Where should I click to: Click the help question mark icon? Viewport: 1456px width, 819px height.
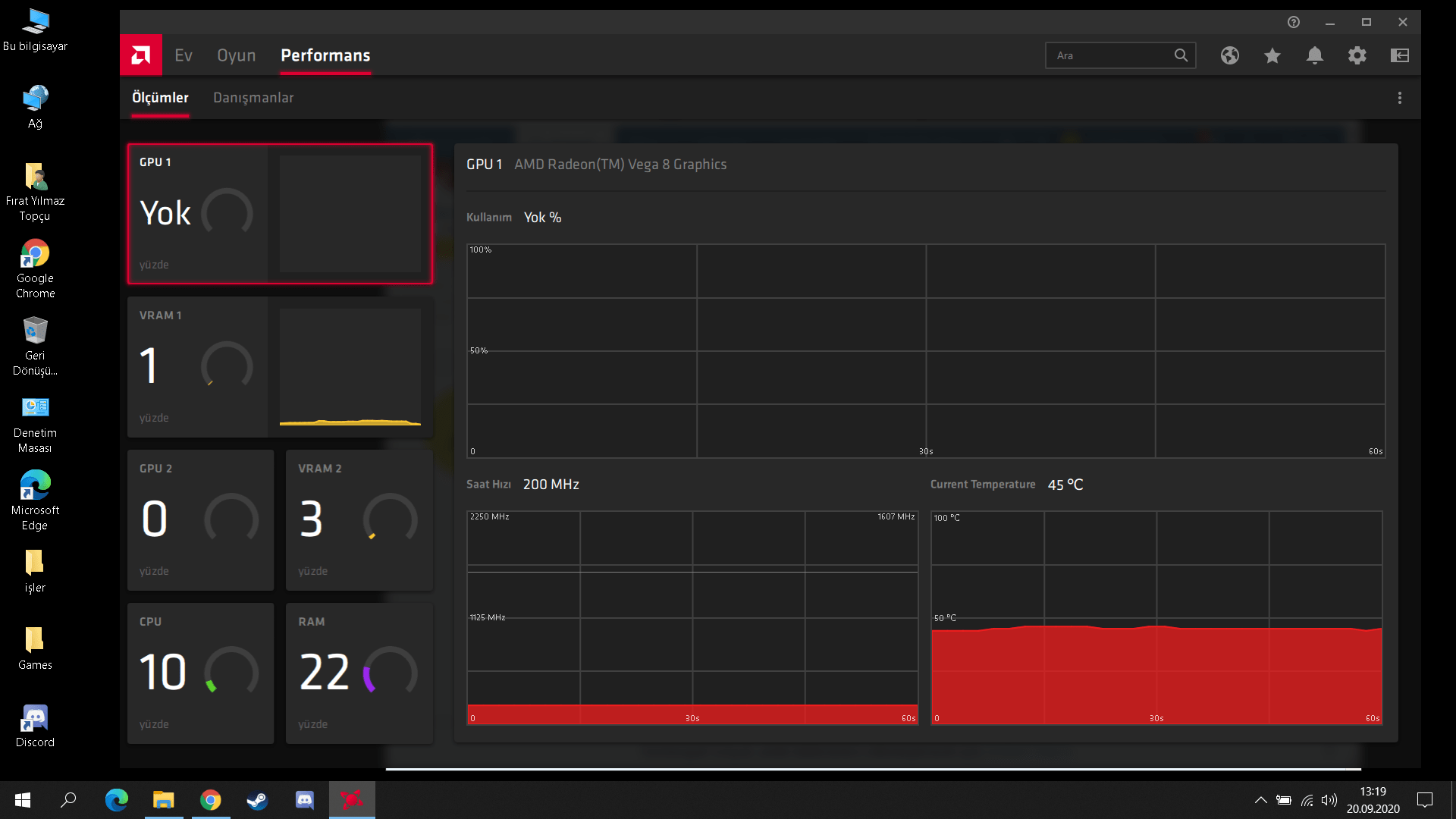coord(1294,22)
